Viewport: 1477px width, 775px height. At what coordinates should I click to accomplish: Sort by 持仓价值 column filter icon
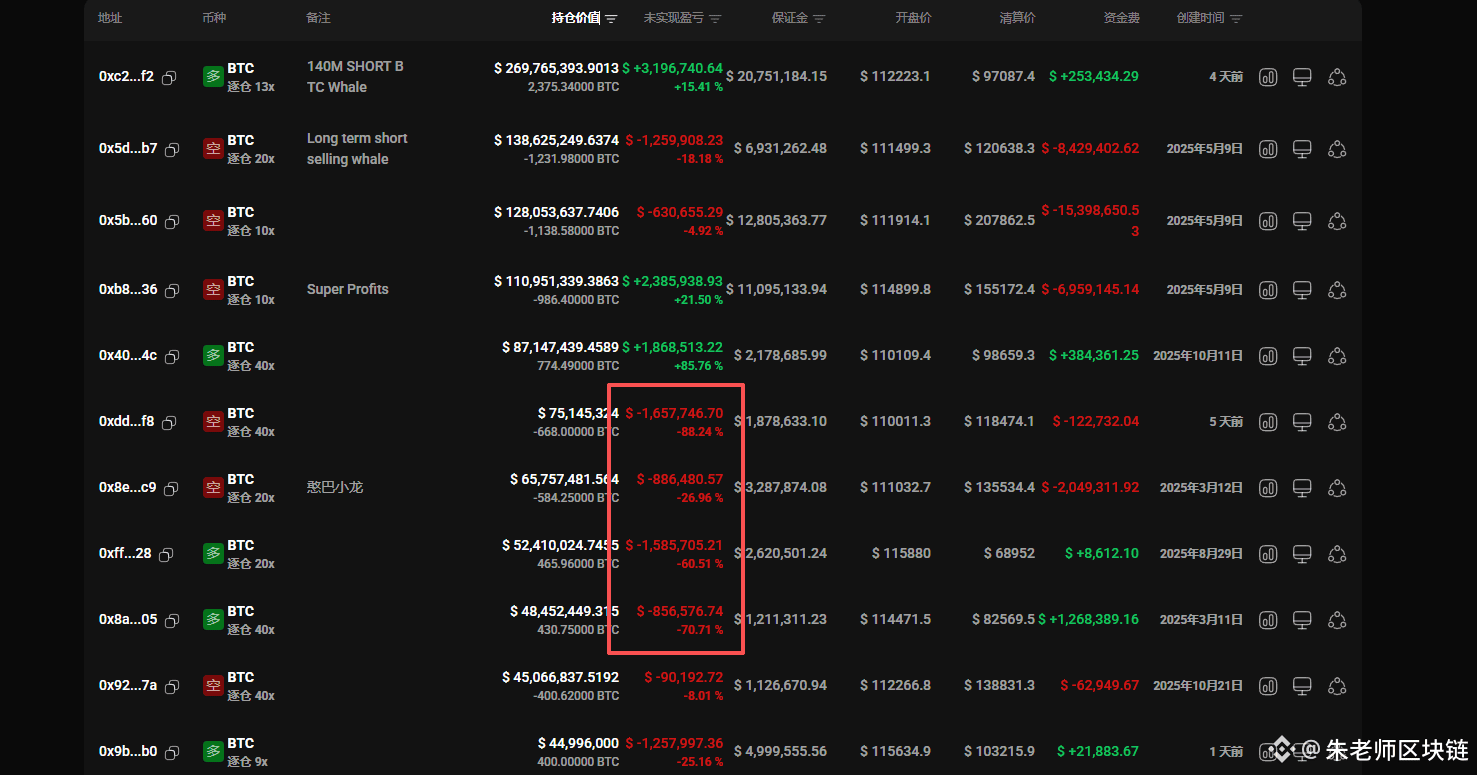(x=612, y=19)
